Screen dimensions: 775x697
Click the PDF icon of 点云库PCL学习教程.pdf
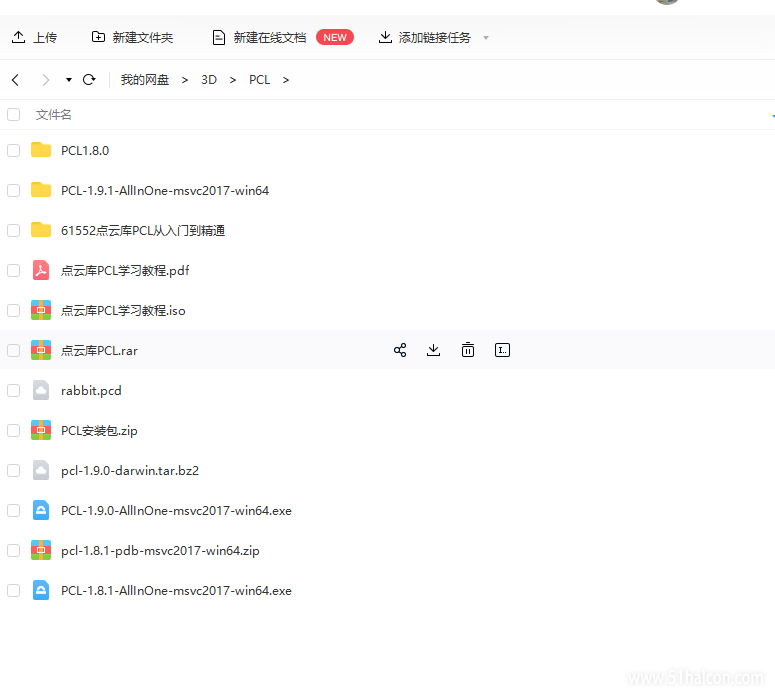click(41, 270)
